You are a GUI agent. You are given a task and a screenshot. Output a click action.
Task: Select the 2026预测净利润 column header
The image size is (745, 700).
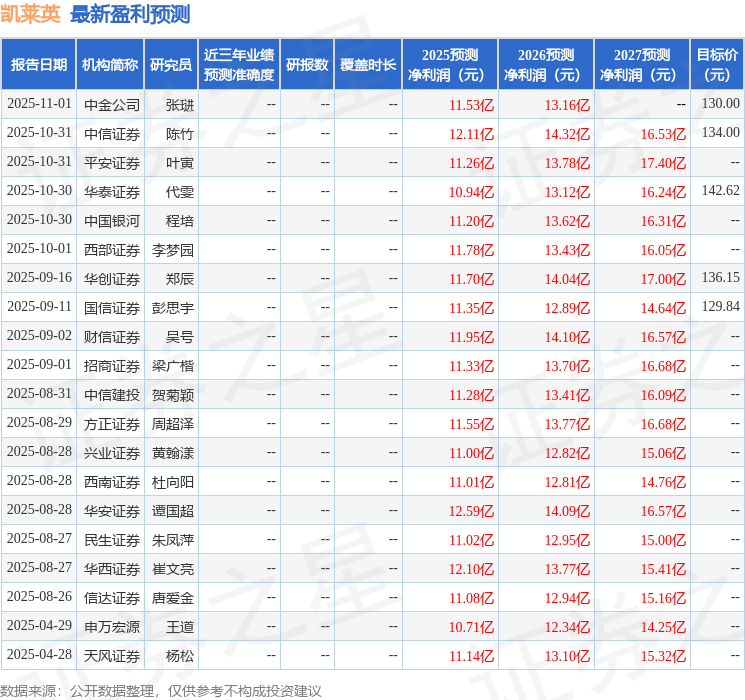click(x=546, y=65)
